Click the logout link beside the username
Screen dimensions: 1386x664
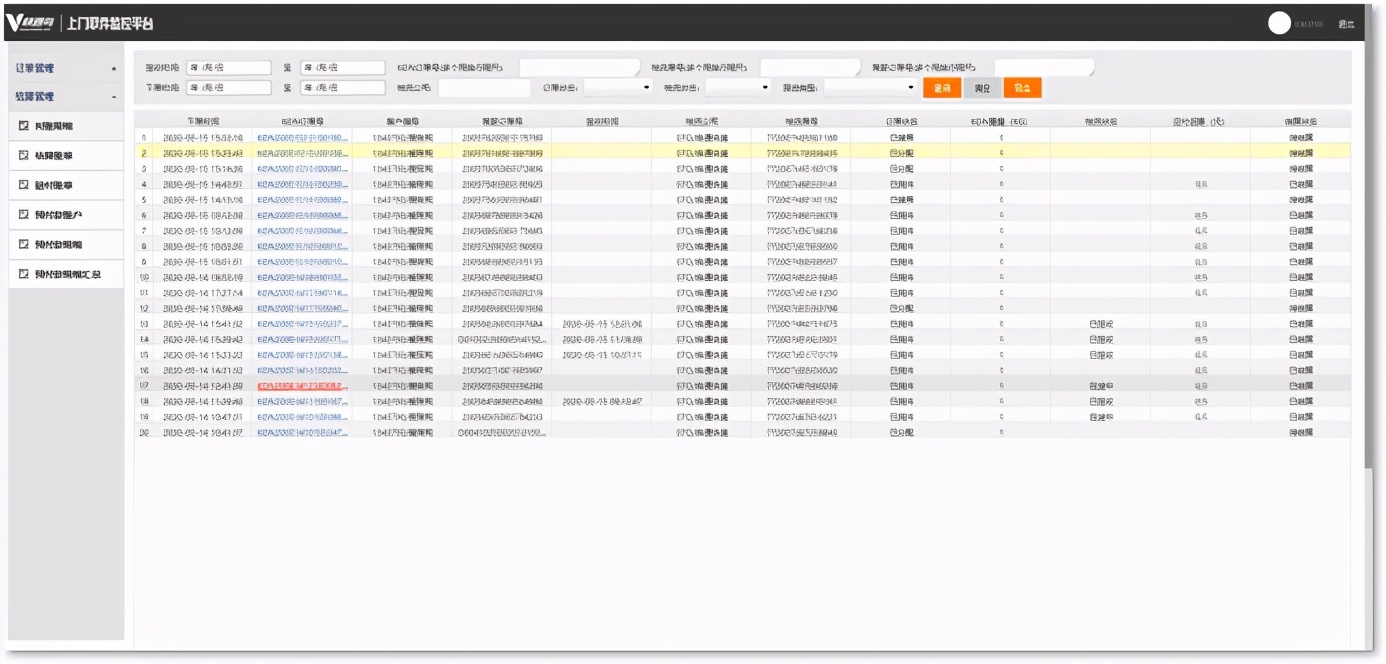pos(1346,24)
